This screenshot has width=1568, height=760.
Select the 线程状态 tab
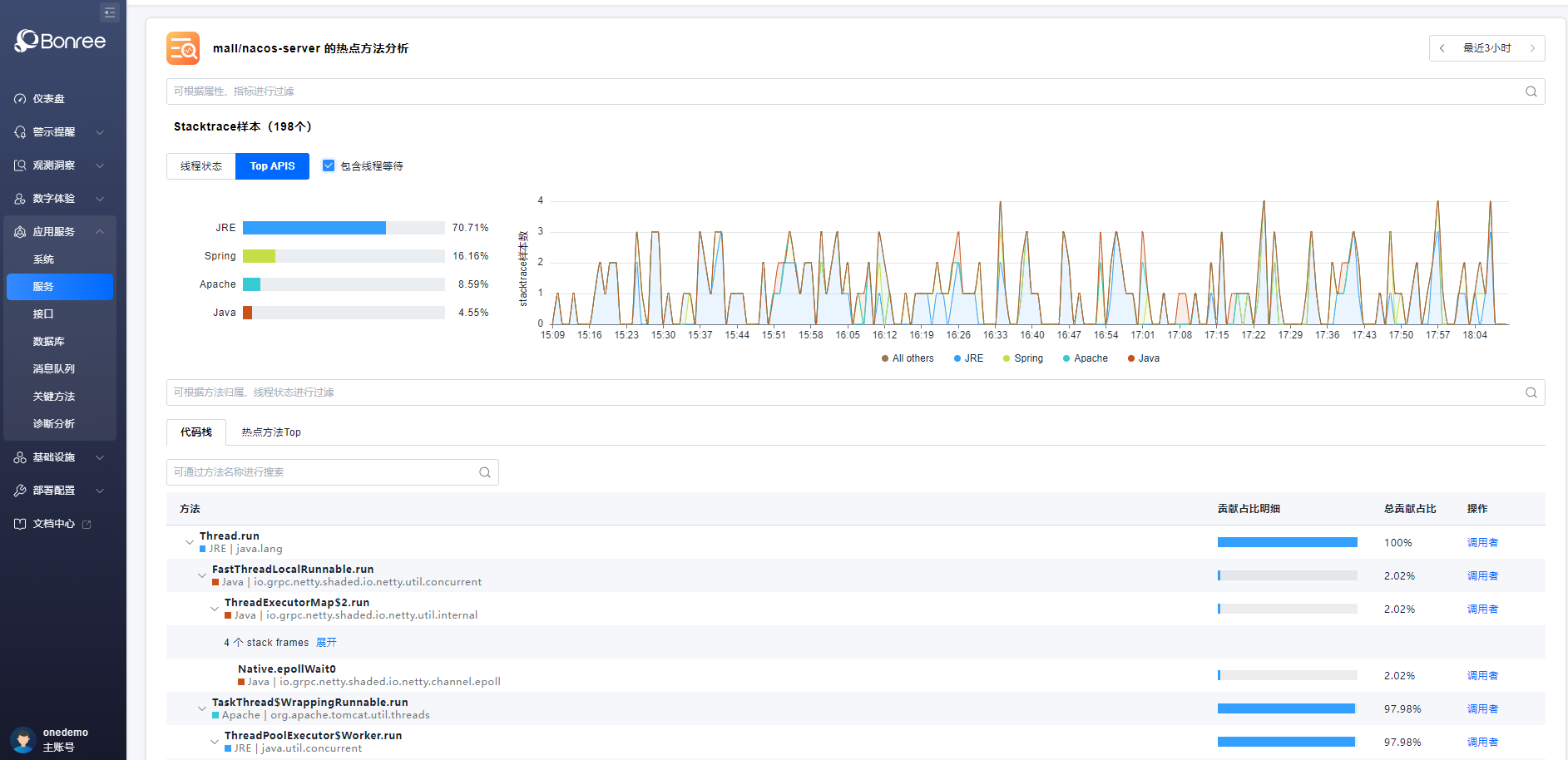201,166
